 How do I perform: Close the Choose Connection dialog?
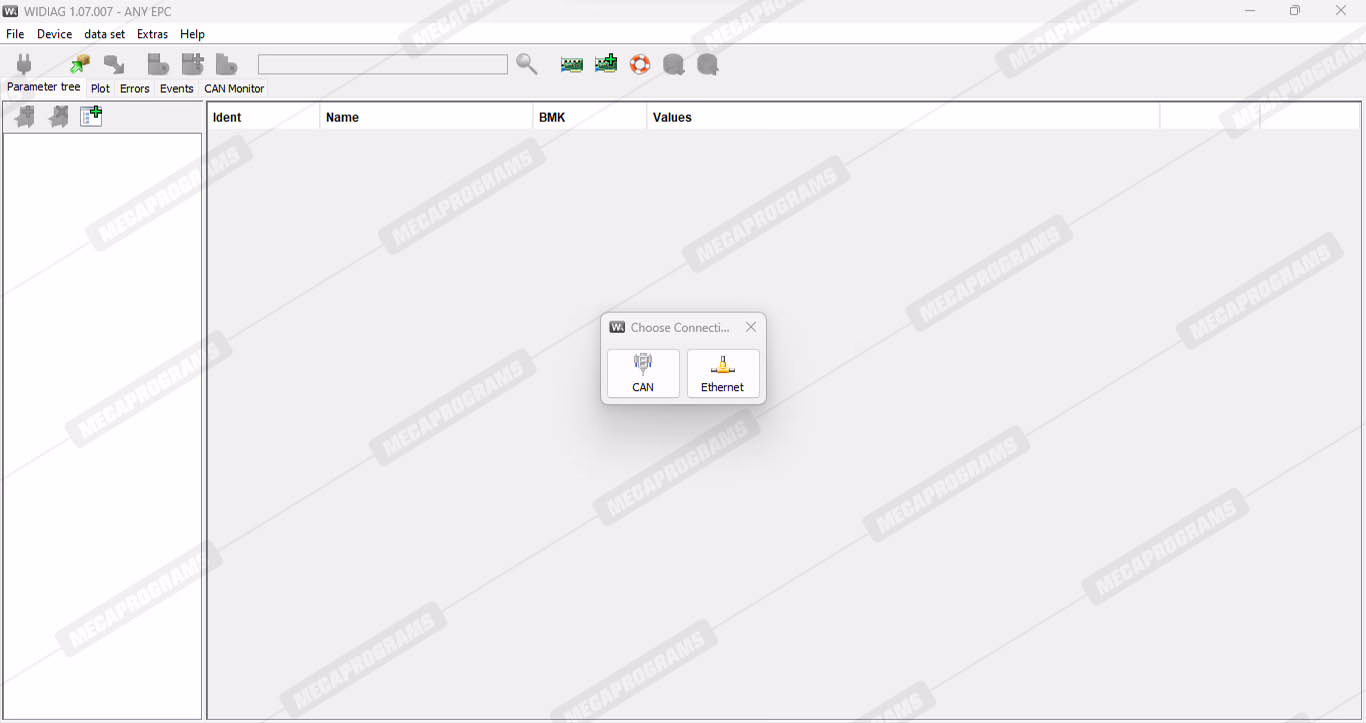point(751,327)
